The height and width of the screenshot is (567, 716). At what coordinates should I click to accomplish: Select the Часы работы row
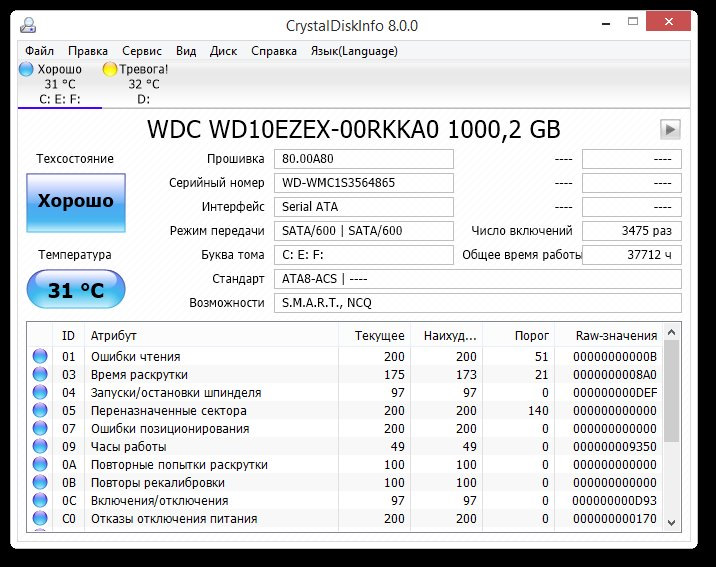(347, 446)
